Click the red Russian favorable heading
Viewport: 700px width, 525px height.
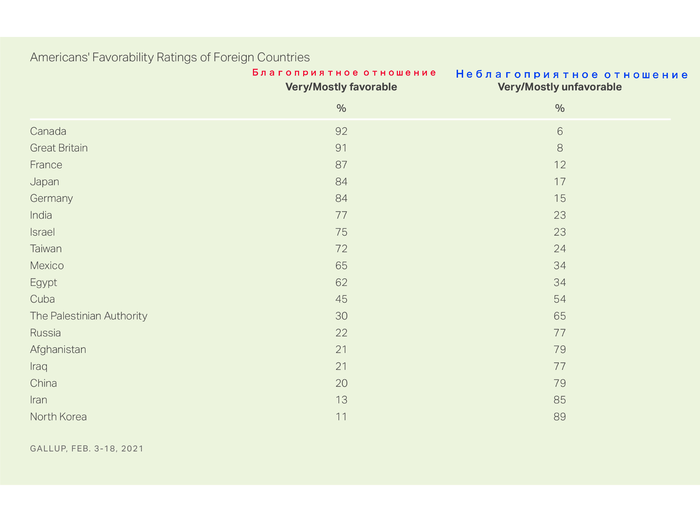tap(344, 74)
